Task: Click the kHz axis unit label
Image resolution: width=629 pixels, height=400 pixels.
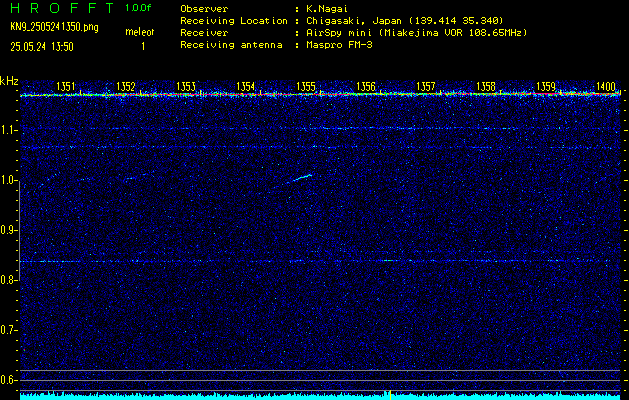Action: coord(9,81)
